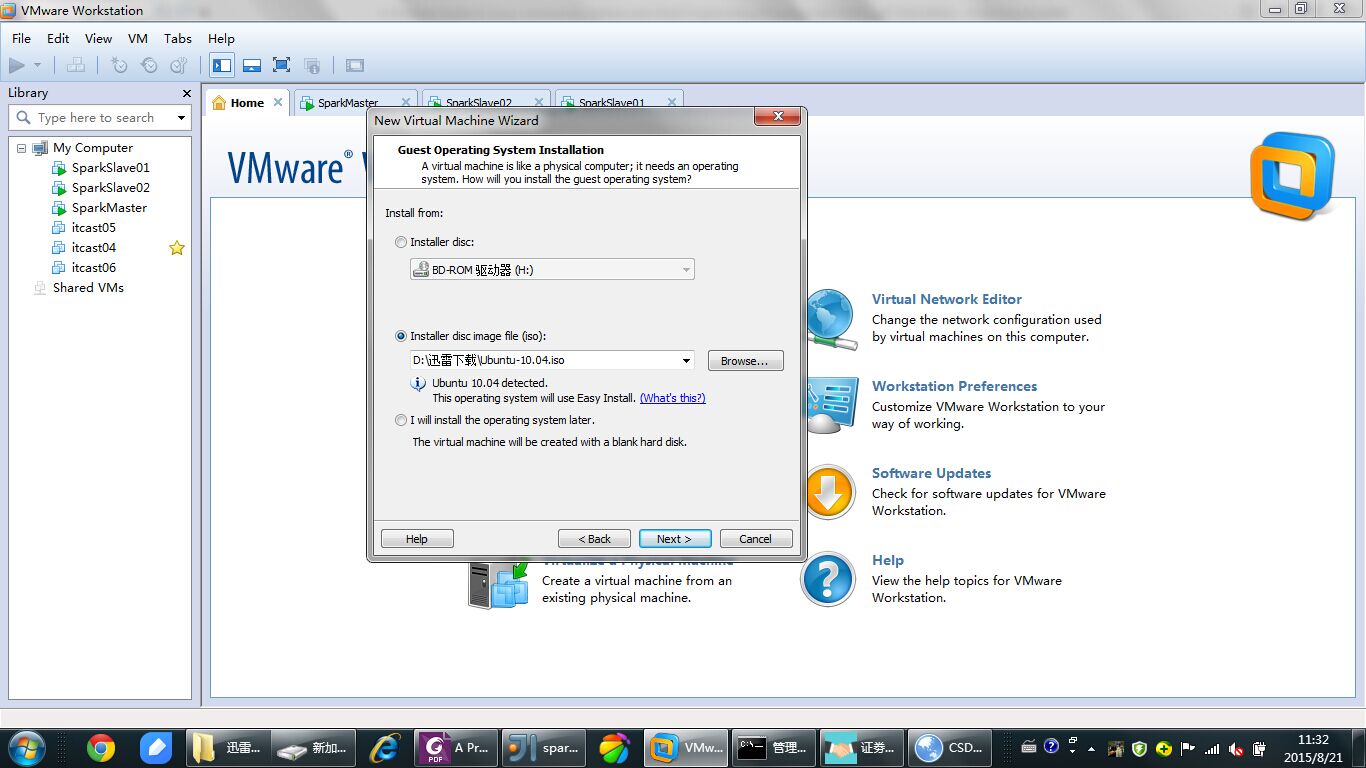Click the Unity mode toolbar icon
Screen dimensions: 1366x768
(x=312, y=66)
